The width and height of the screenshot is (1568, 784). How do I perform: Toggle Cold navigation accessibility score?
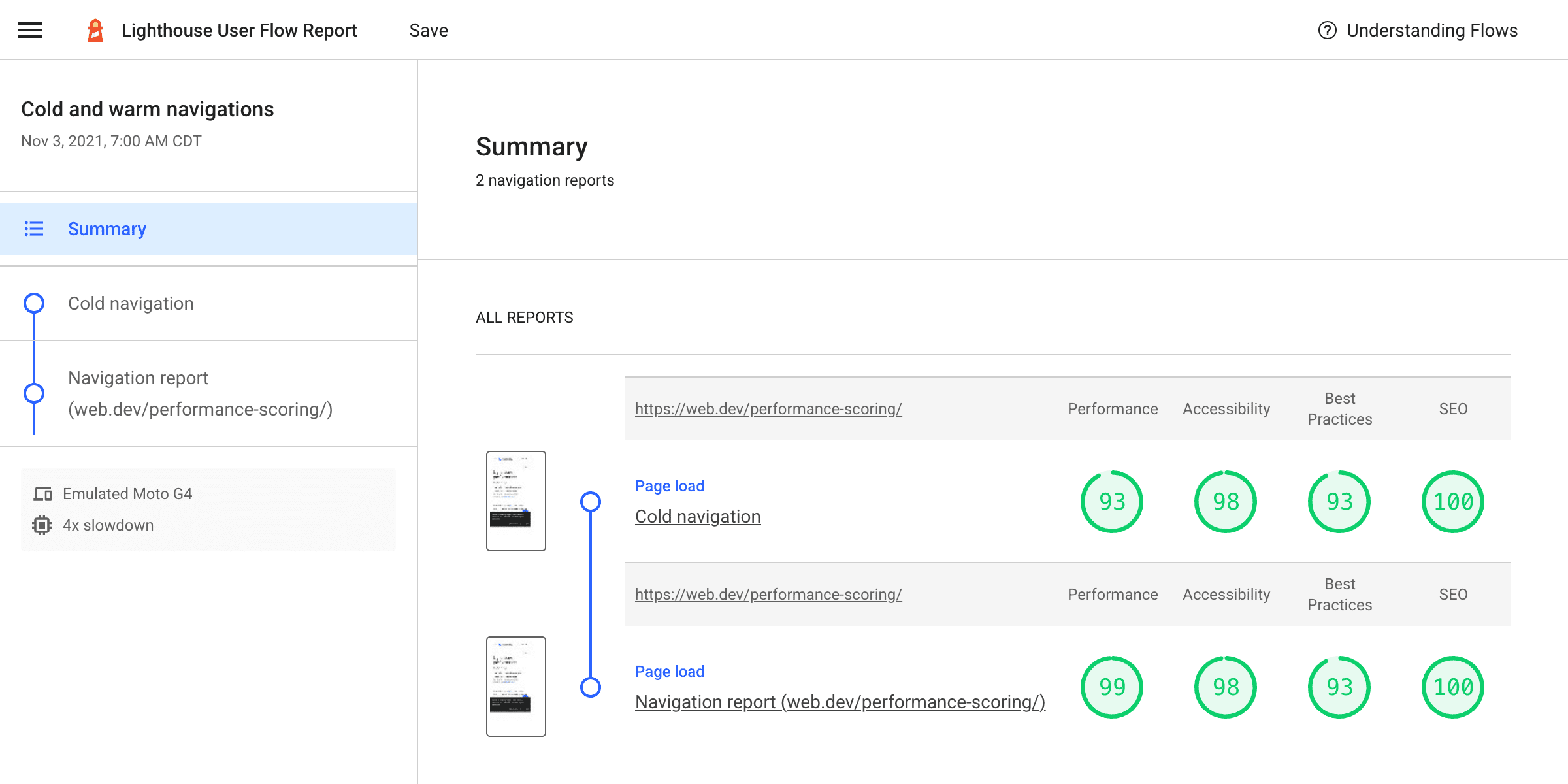click(1225, 501)
